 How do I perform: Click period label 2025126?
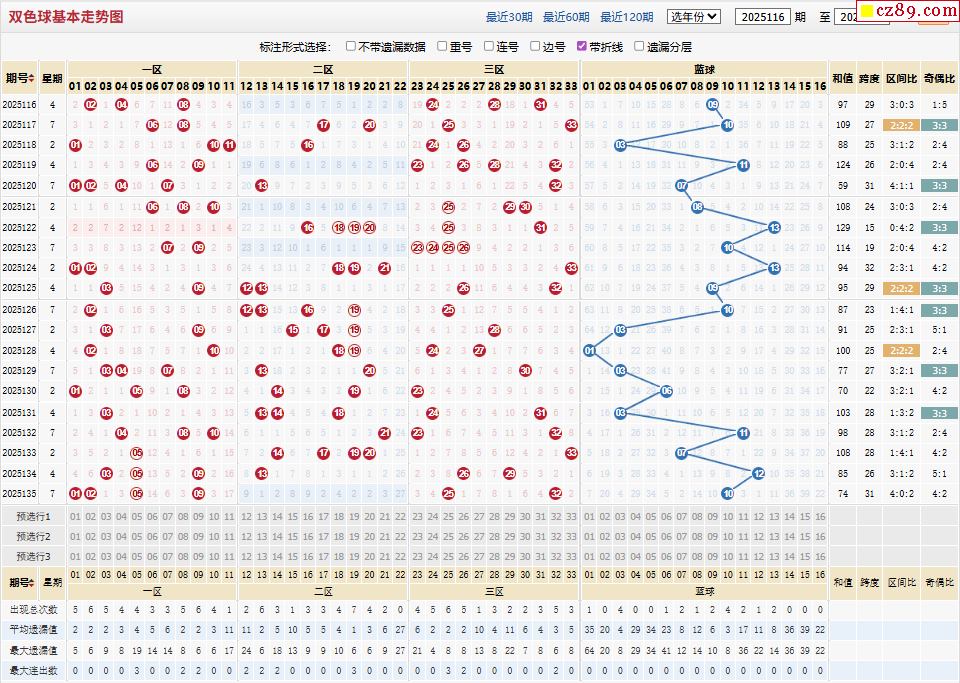pyautogui.click(x=20, y=310)
